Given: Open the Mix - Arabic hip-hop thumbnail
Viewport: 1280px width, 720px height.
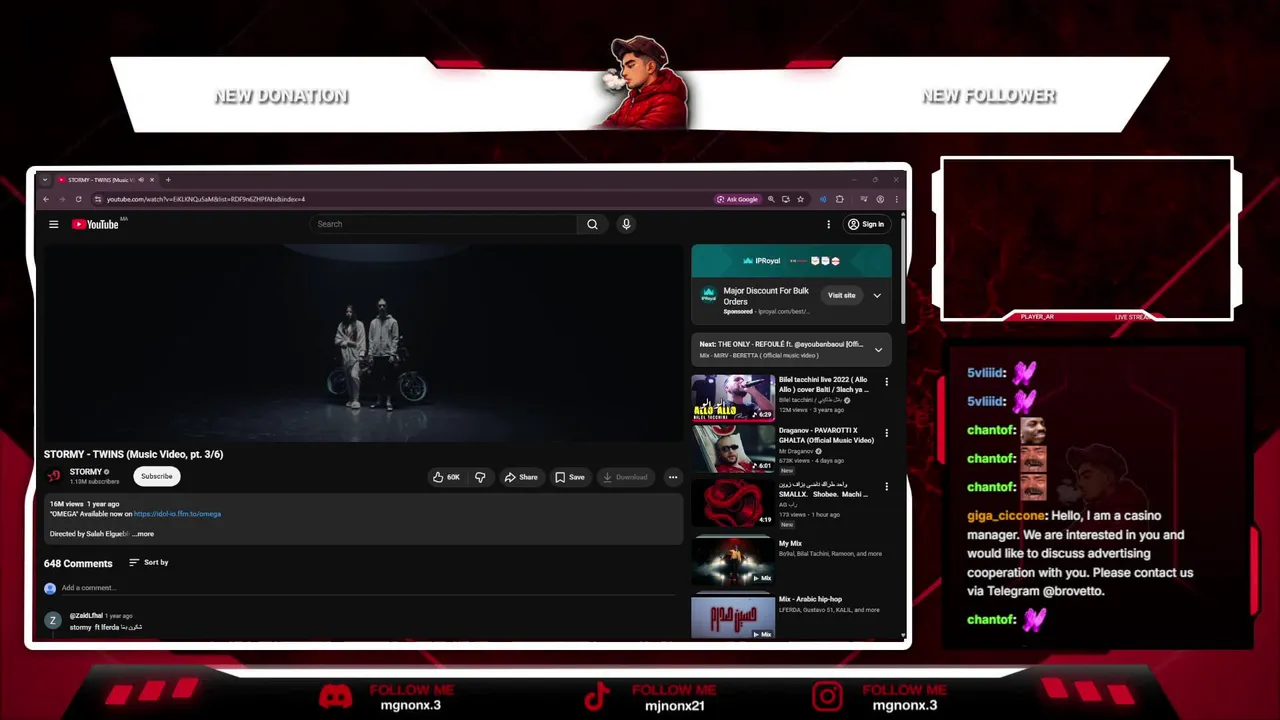Looking at the screenshot, I should pos(733,616).
